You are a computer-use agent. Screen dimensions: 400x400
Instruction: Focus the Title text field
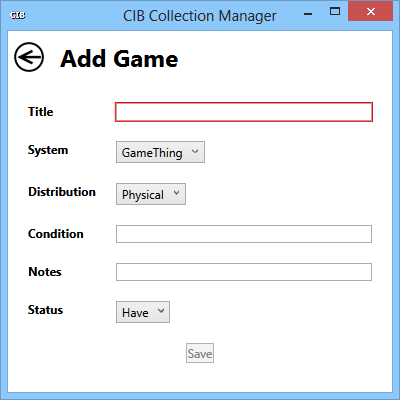point(244,112)
